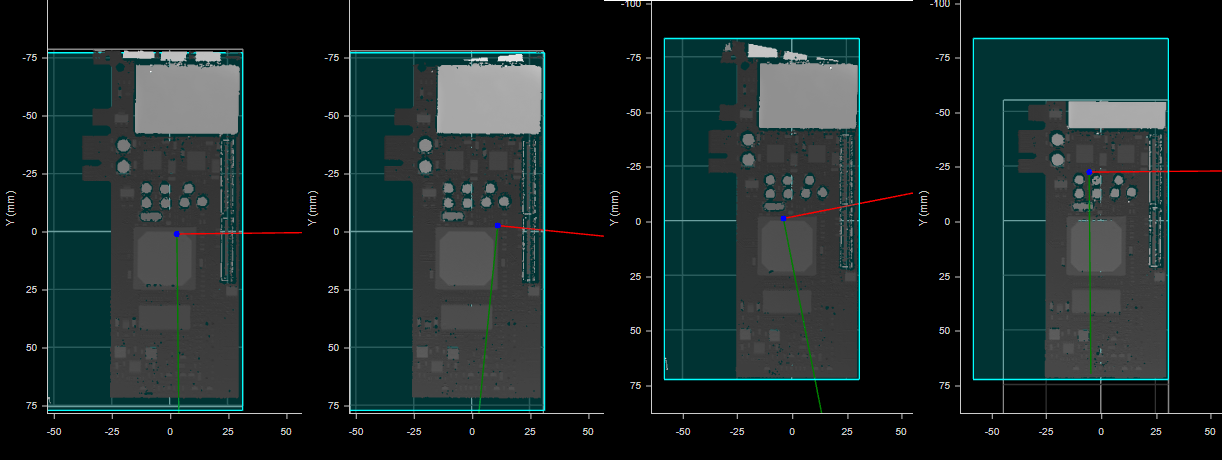Viewport: 1222px width, 460px height.
Task: Select the blue origin marker in the second plot
Action: (497, 225)
